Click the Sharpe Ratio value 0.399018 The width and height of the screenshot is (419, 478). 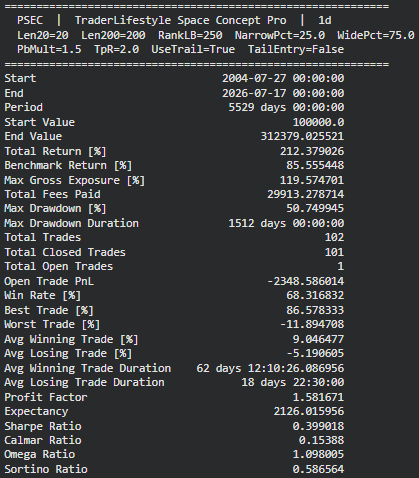pyautogui.click(x=318, y=426)
